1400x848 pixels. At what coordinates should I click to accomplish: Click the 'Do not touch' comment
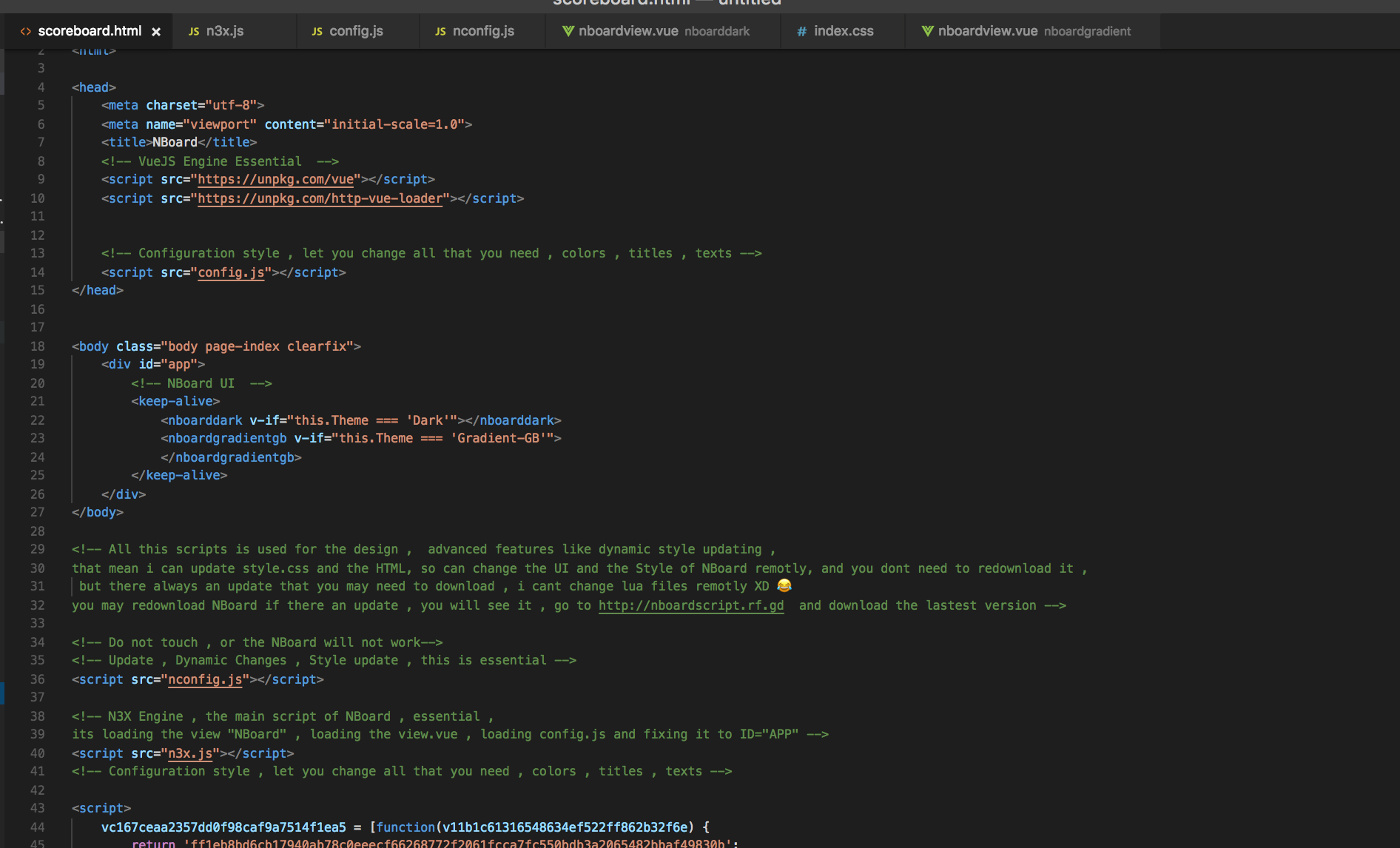click(x=257, y=642)
